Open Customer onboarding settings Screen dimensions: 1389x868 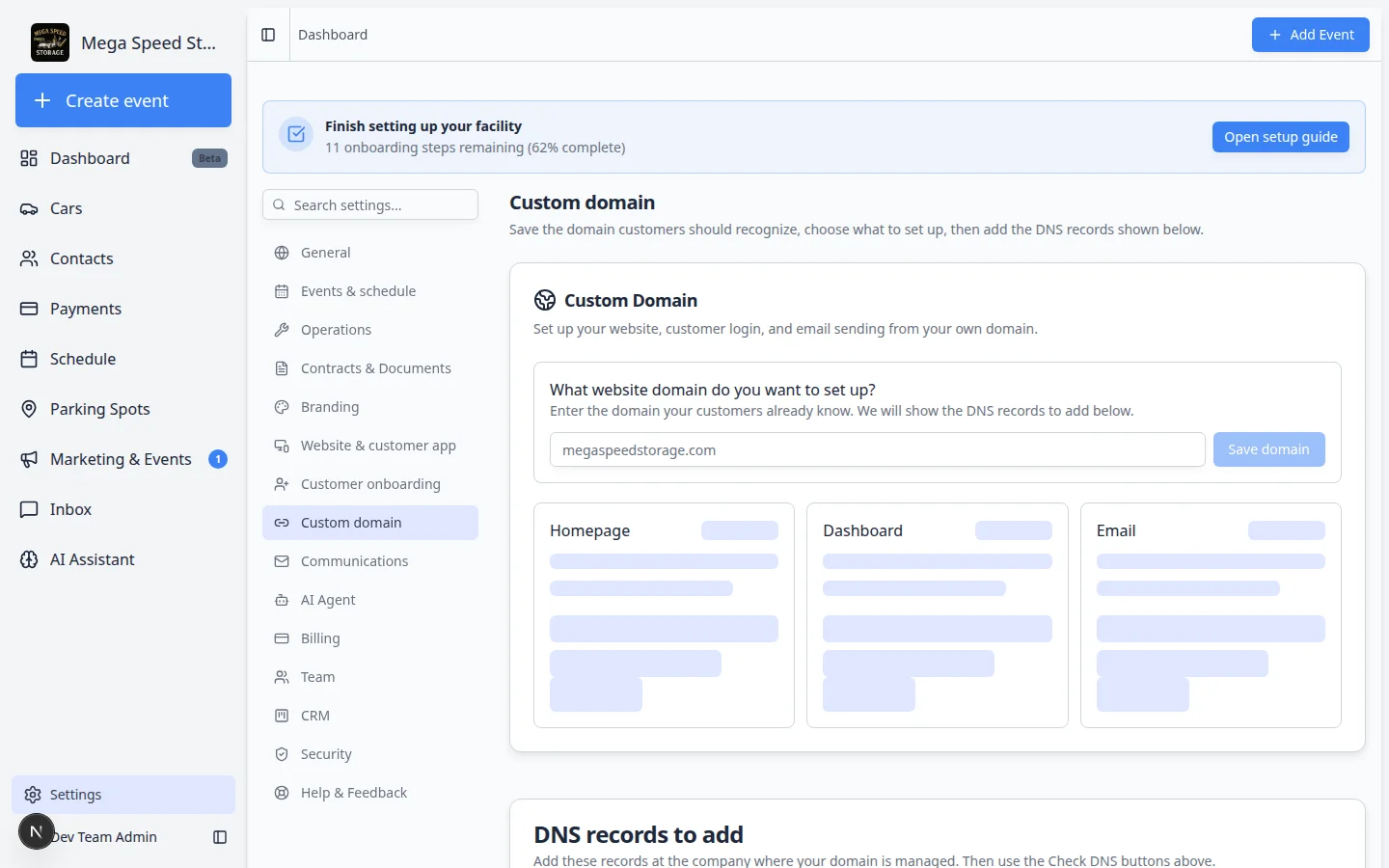[370, 484]
